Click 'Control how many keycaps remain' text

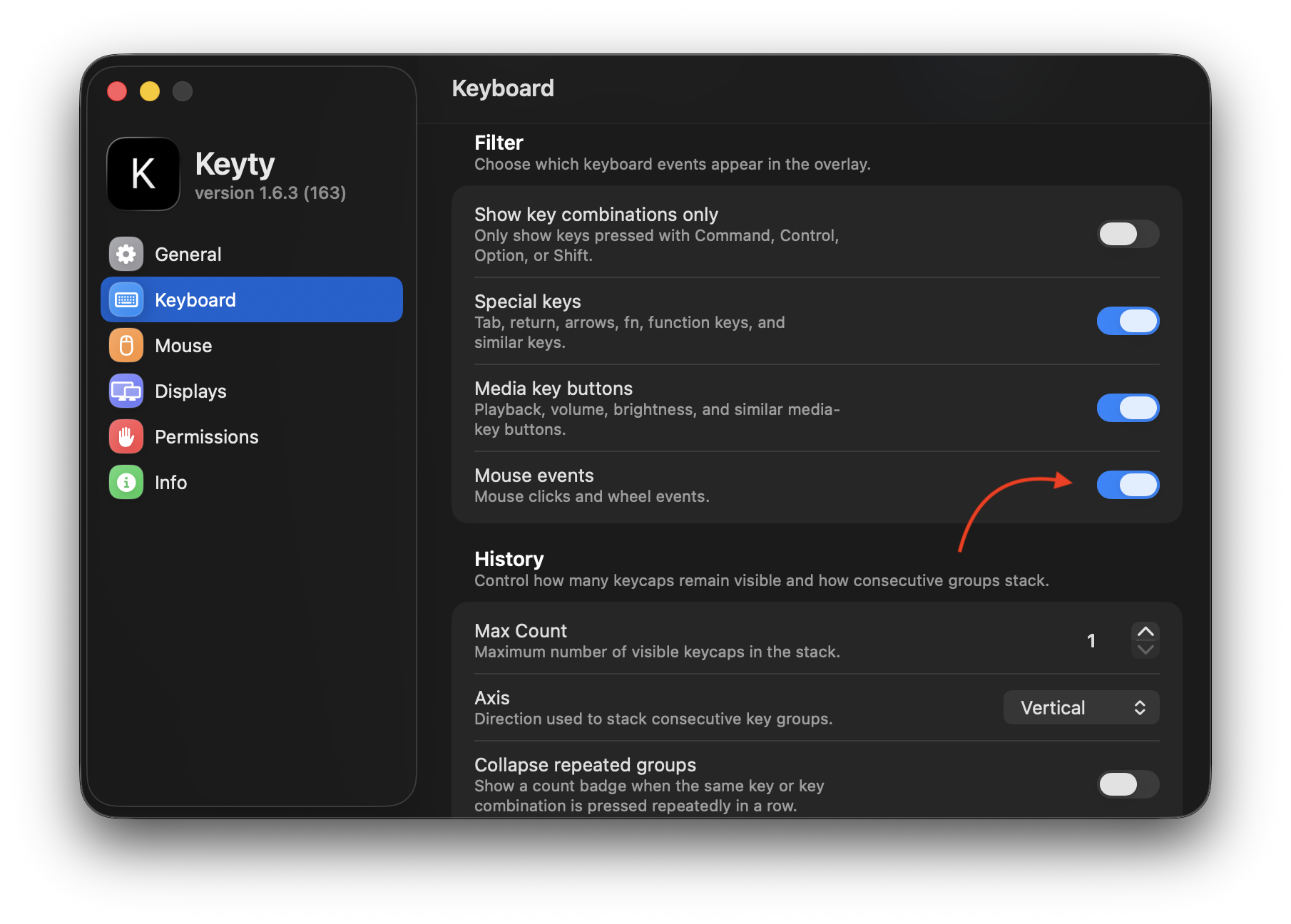[762, 580]
